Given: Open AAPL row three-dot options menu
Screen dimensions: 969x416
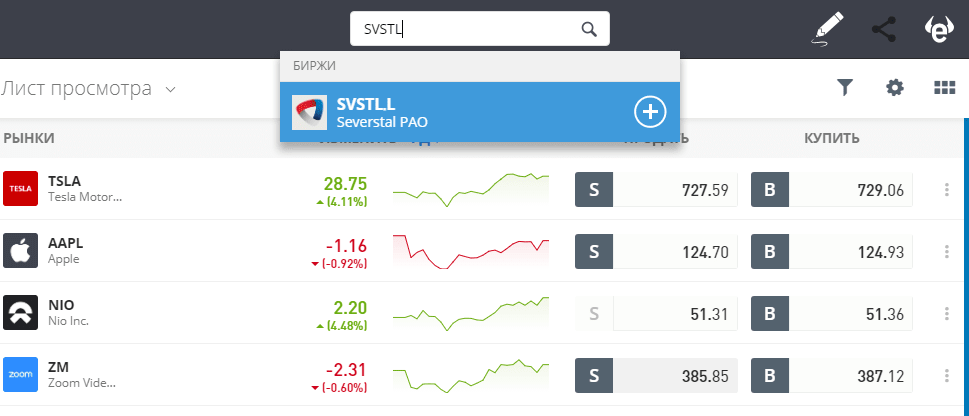Looking at the screenshot, I should coord(946,251).
